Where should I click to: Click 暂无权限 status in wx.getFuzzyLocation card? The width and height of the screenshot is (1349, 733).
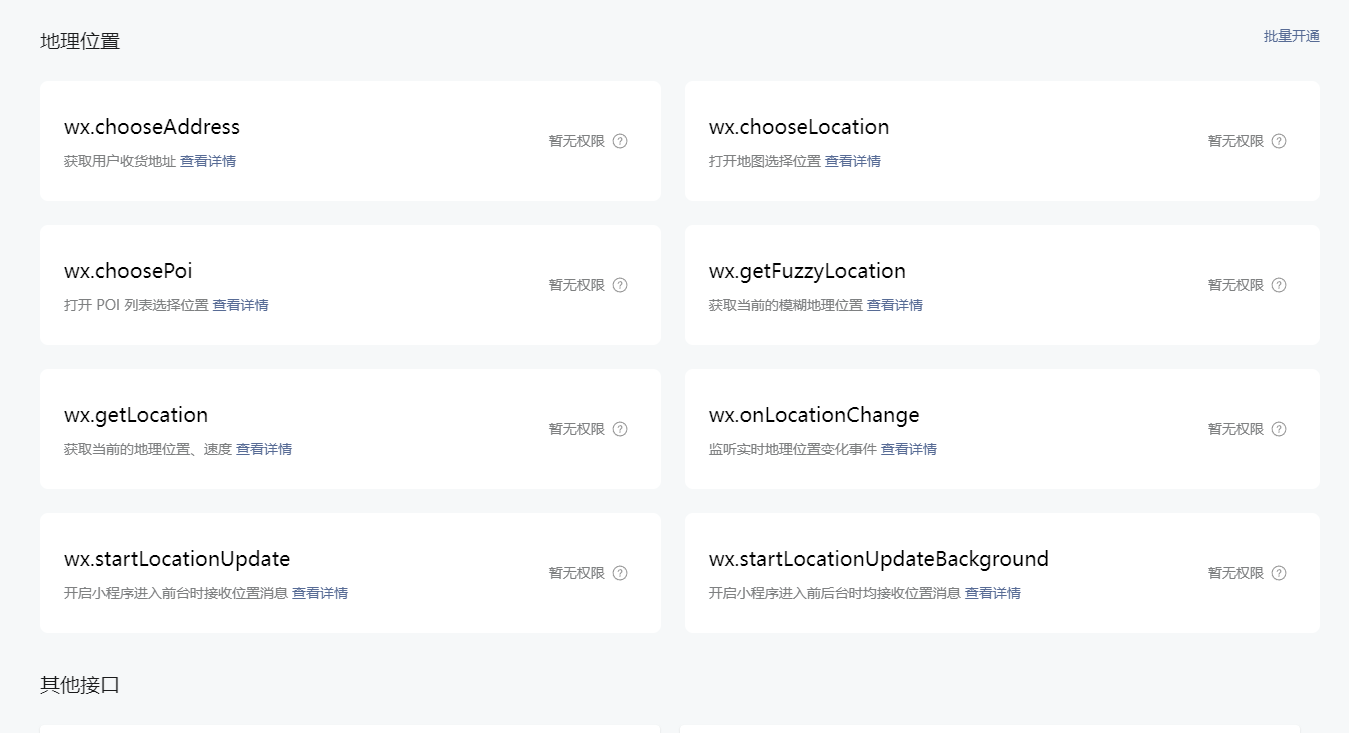1236,285
